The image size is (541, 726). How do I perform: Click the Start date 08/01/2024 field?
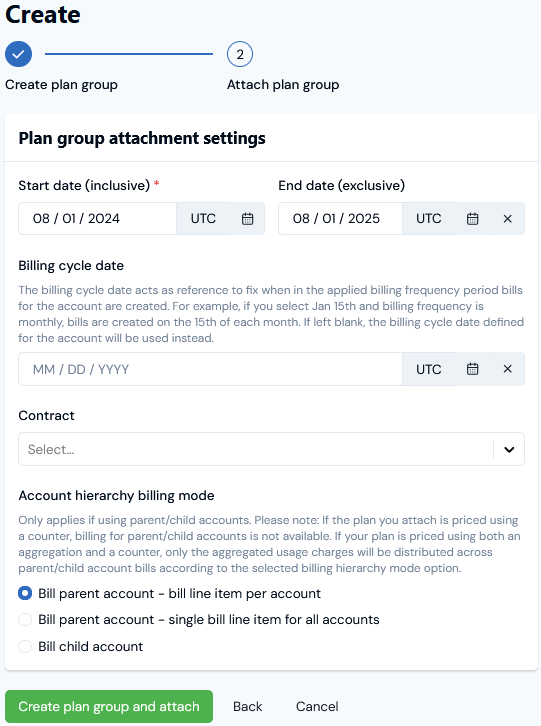tap(97, 219)
